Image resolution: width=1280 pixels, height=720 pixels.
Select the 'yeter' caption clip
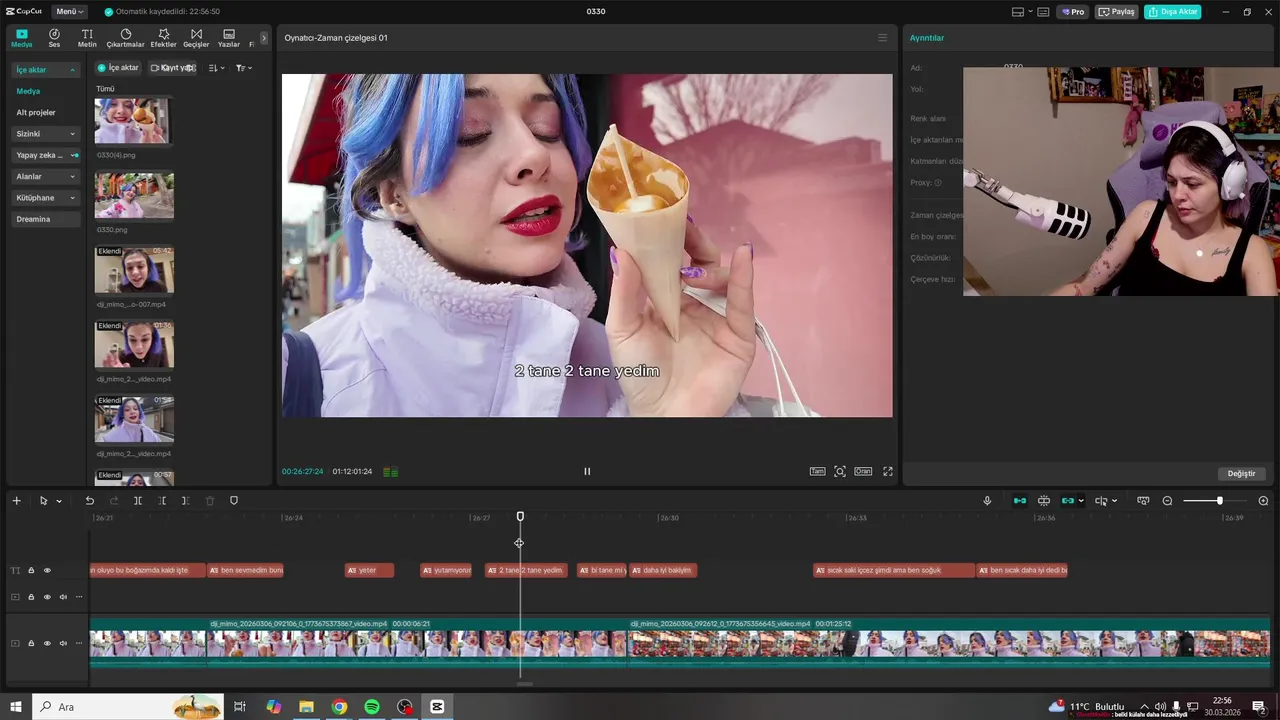point(369,570)
